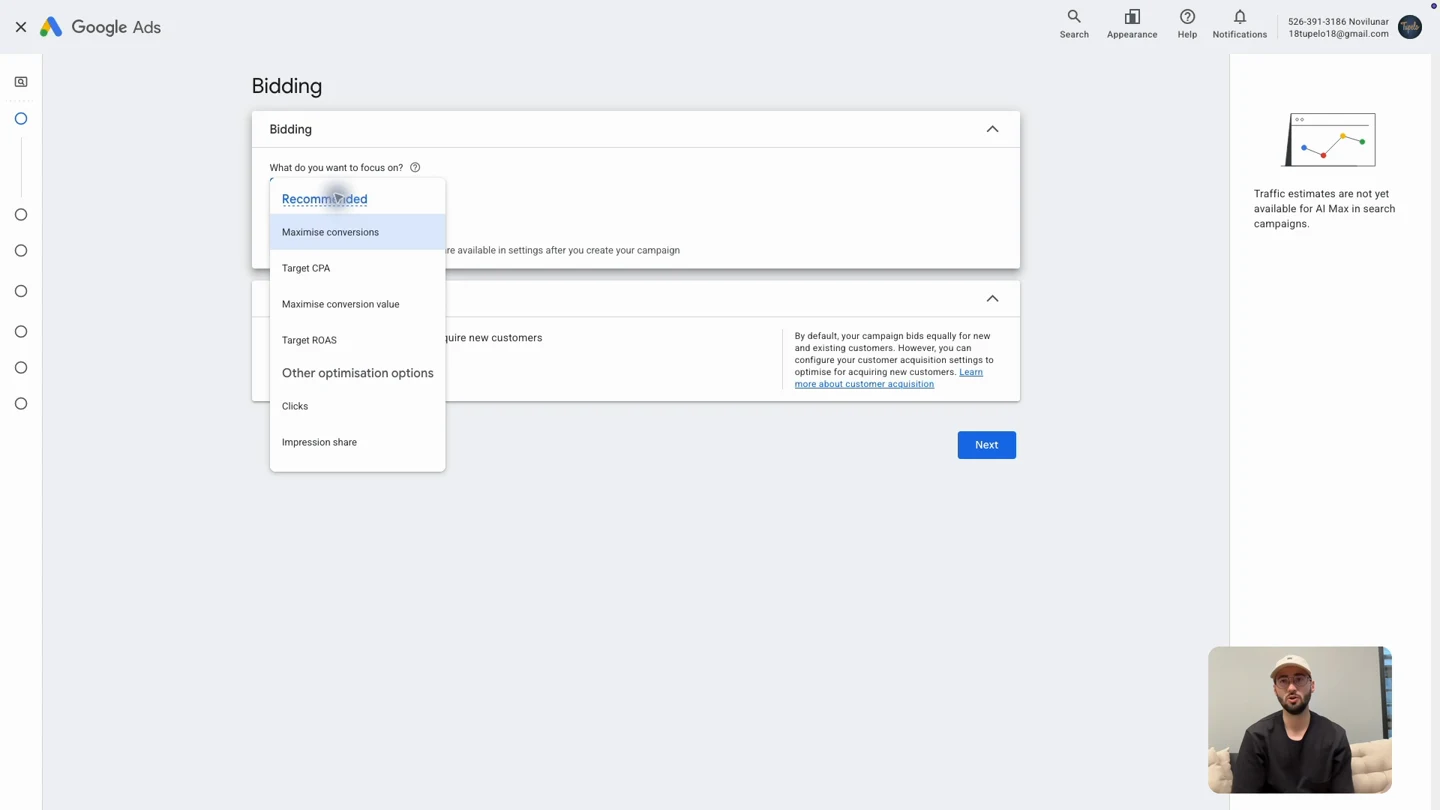Collapse the customer acquisition section chevron

[992, 298]
